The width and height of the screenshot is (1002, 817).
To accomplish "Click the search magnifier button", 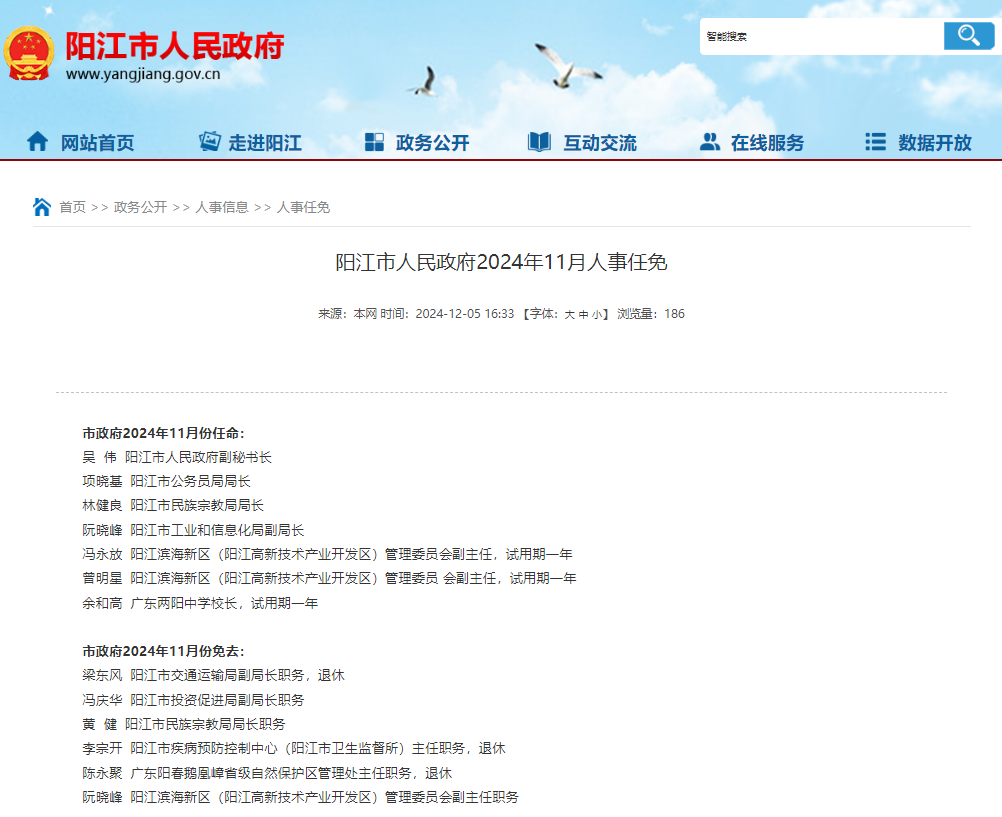I will click(x=969, y=36).
